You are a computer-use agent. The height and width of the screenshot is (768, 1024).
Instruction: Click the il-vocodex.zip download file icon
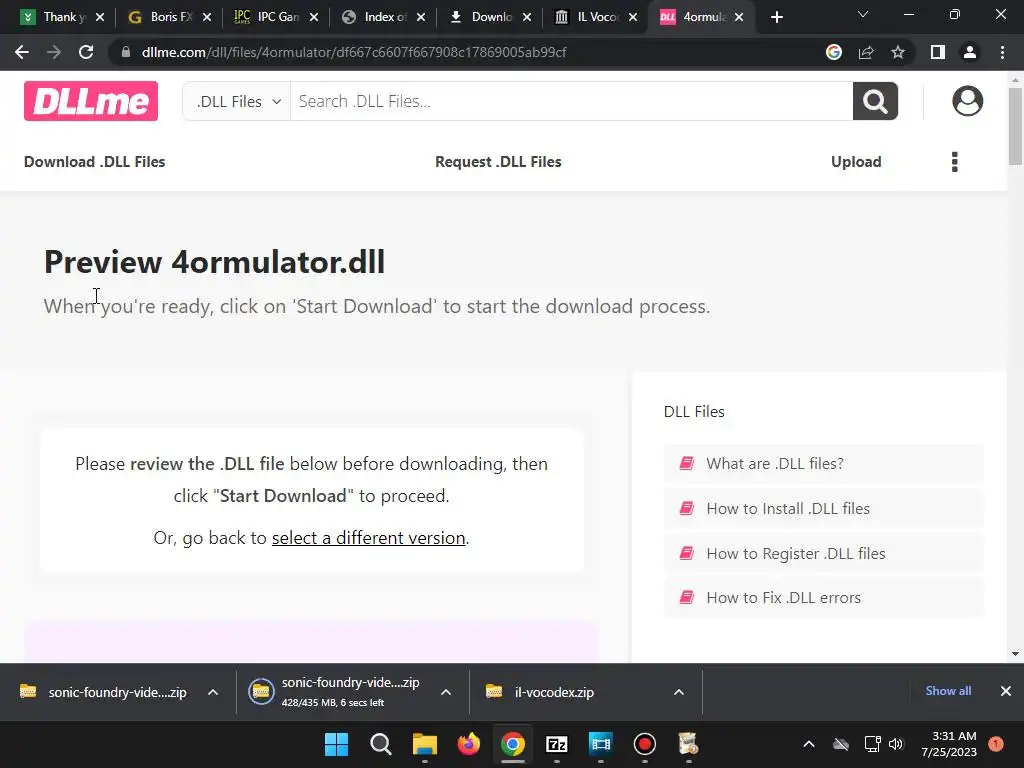click(x=494, y=692)
